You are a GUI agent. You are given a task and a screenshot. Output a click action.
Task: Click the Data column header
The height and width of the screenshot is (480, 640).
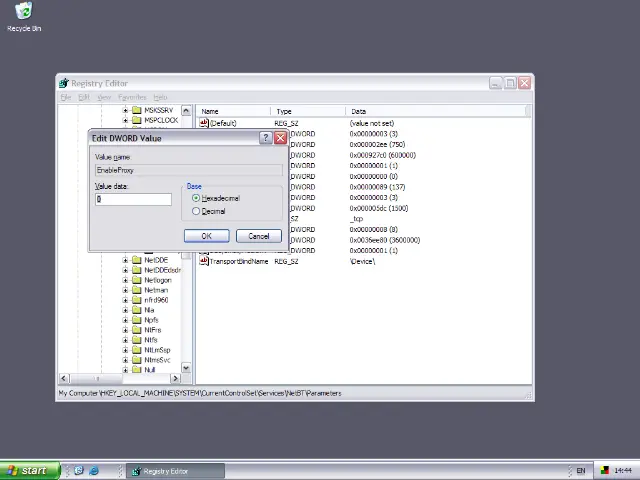pyautogui.click(x=436, y=111)
